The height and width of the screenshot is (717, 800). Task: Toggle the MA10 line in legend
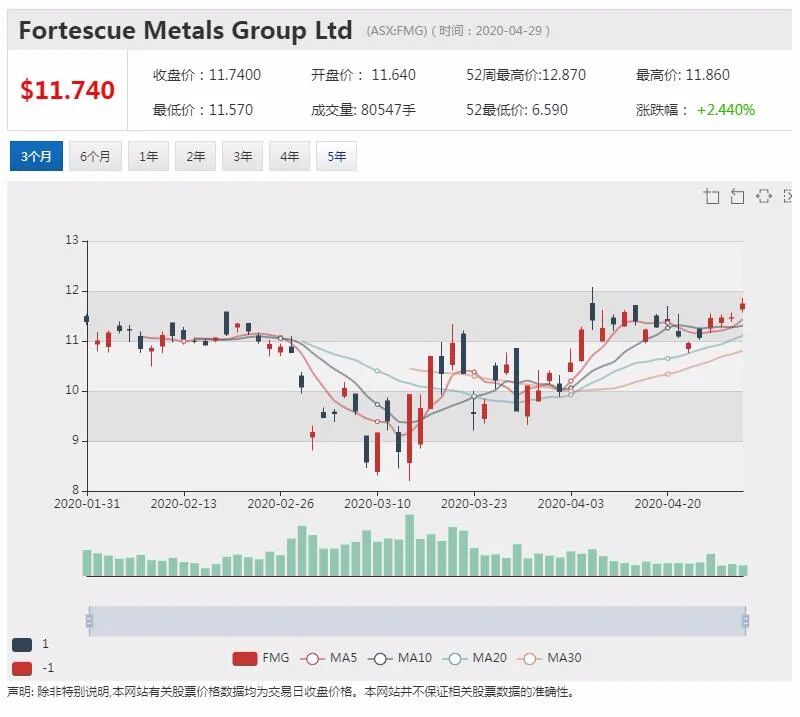400,658
